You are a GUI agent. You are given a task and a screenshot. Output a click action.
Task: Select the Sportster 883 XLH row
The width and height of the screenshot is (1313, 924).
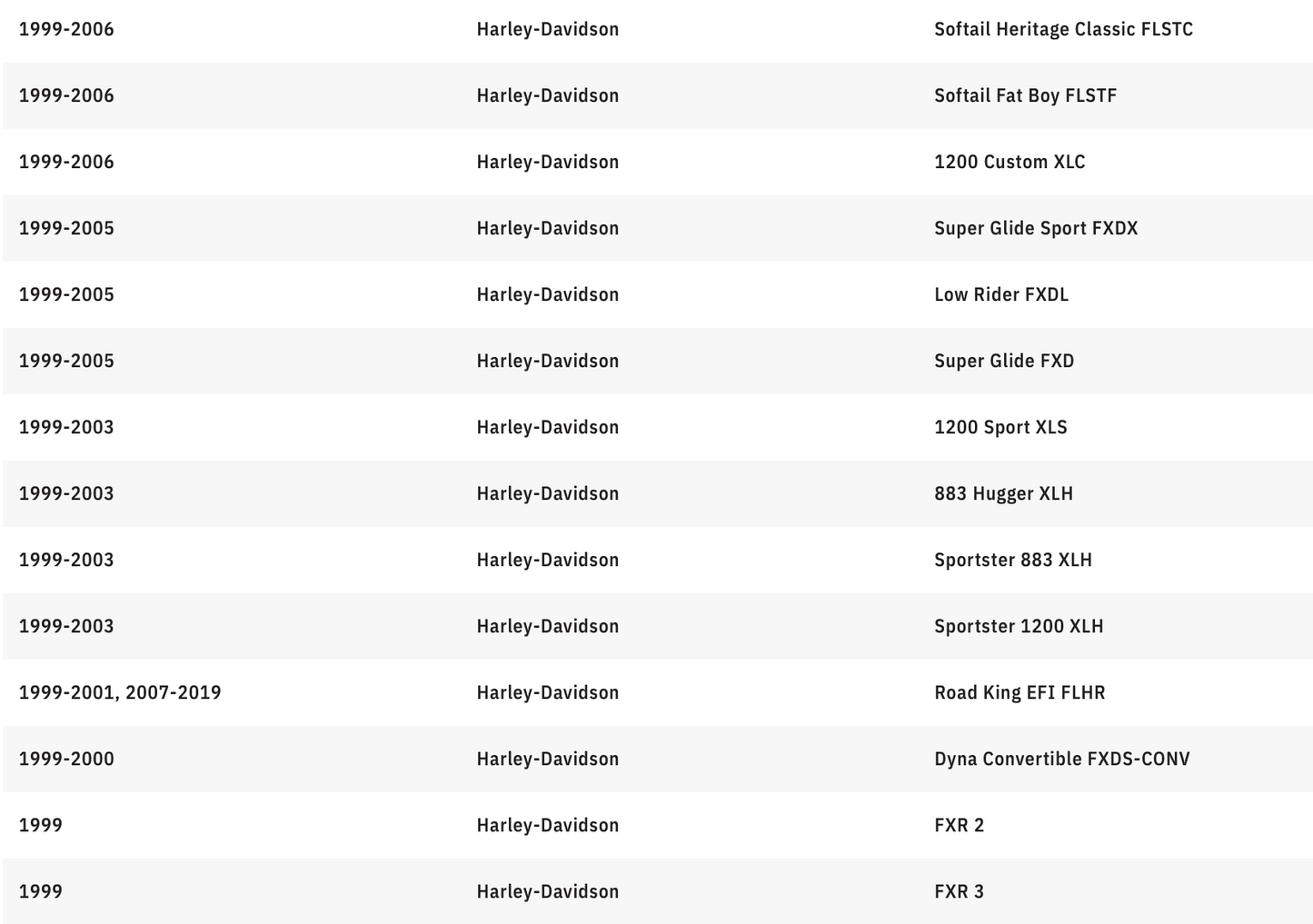[657, 560]
